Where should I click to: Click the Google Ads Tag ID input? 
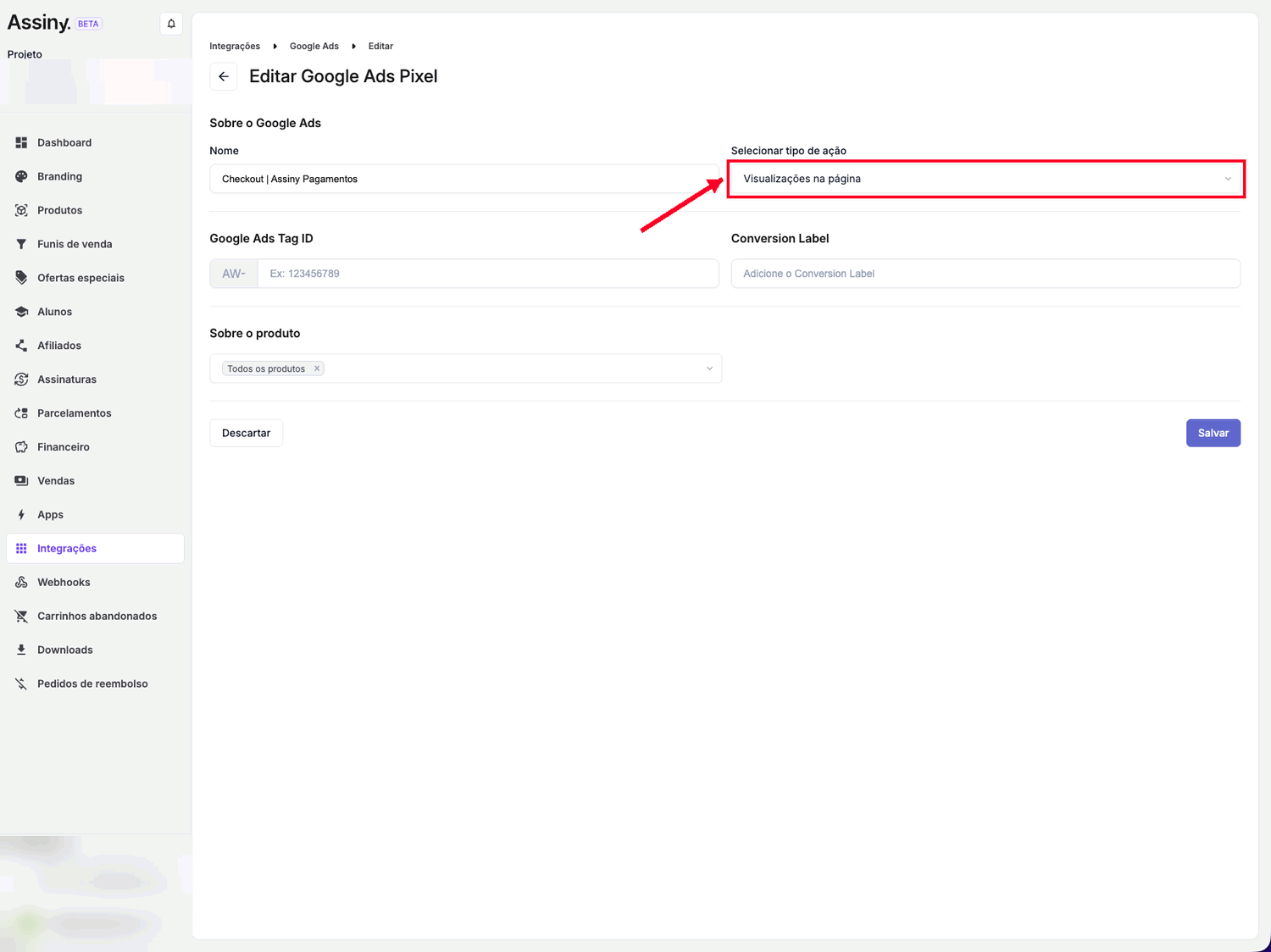pos(488,274)
